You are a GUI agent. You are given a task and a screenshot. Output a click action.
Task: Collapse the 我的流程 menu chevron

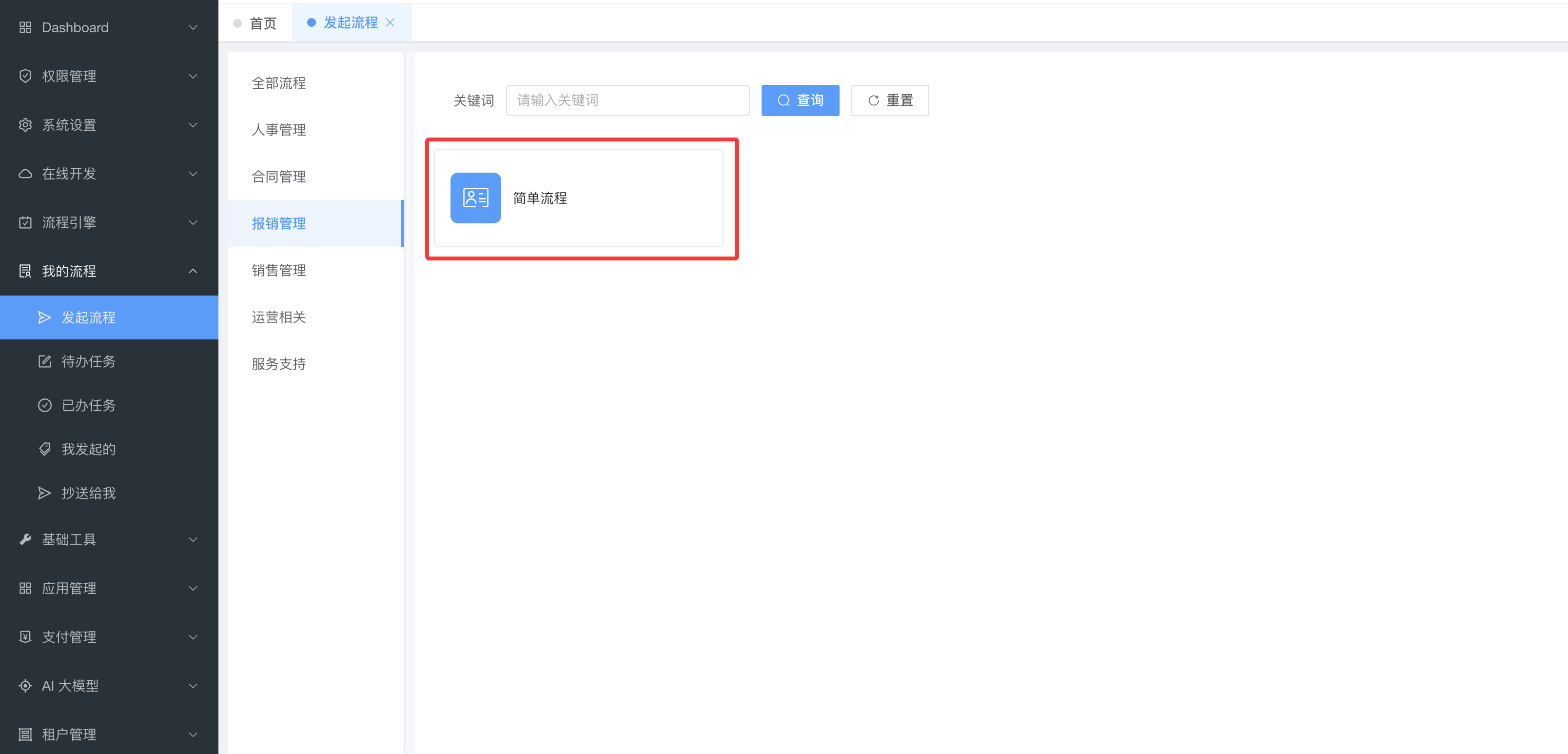pos(193,271)
